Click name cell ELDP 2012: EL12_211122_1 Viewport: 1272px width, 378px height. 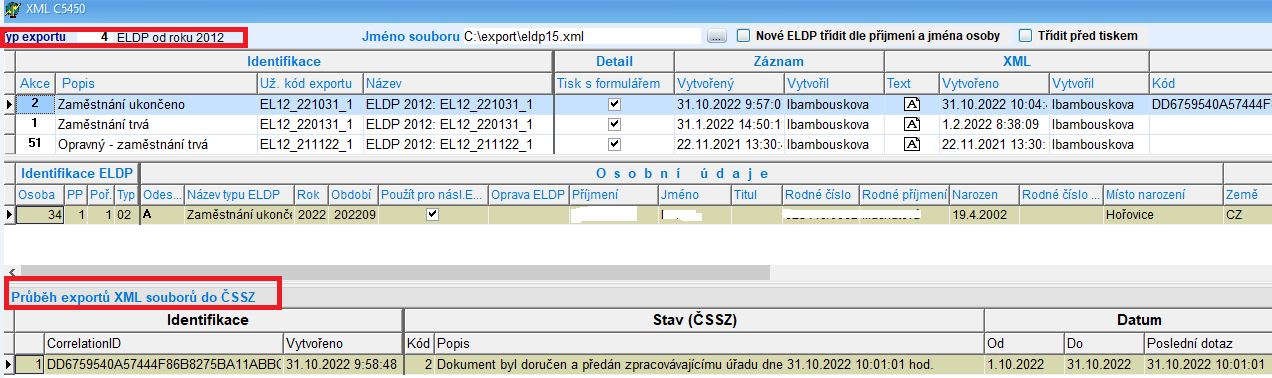[x=457, y=144]
